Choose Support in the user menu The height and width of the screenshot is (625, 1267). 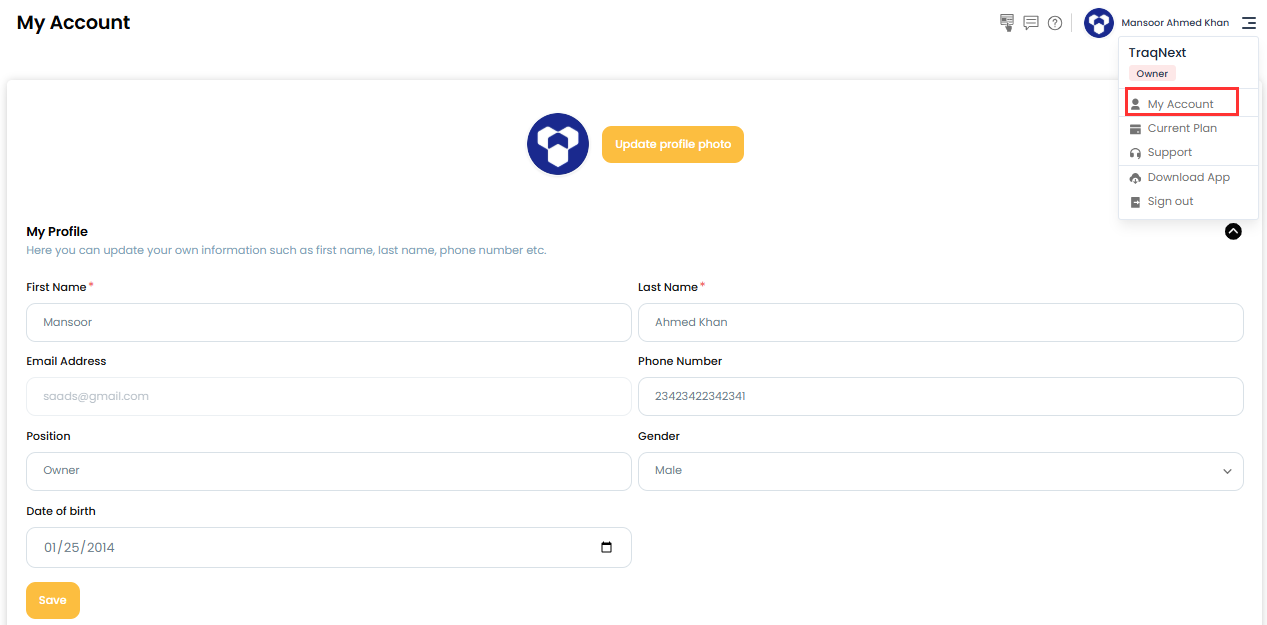click(1170, 153)
